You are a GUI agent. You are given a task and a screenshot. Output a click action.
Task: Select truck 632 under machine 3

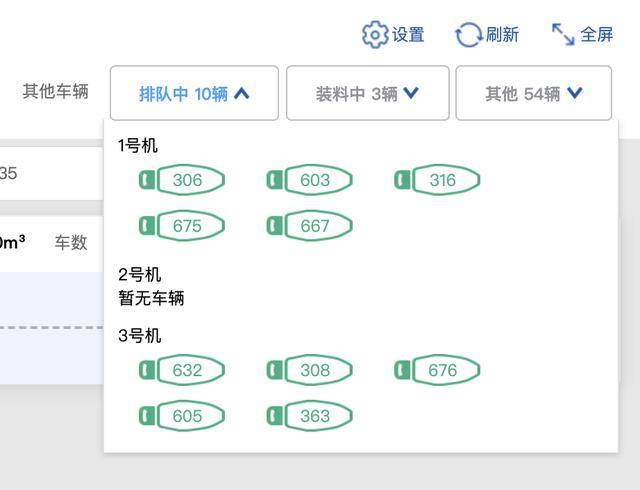tap(182, 370)
